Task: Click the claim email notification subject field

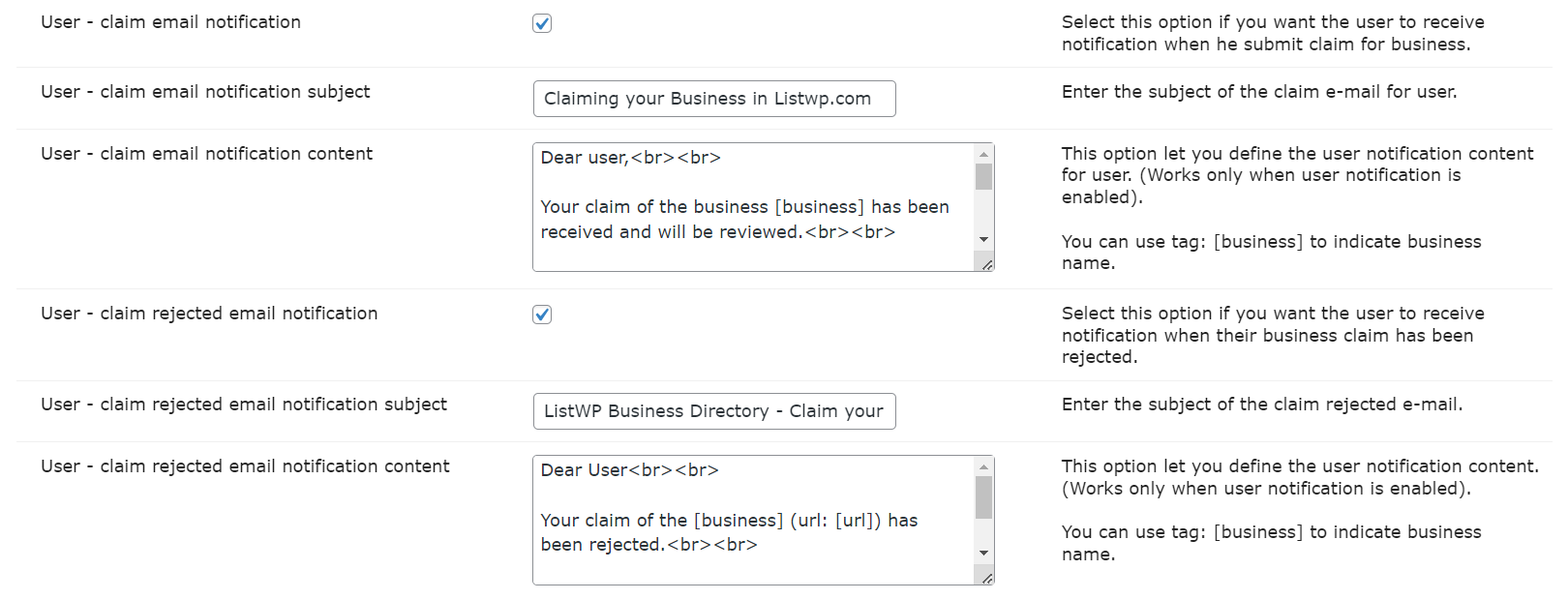Action: point(713,99)
